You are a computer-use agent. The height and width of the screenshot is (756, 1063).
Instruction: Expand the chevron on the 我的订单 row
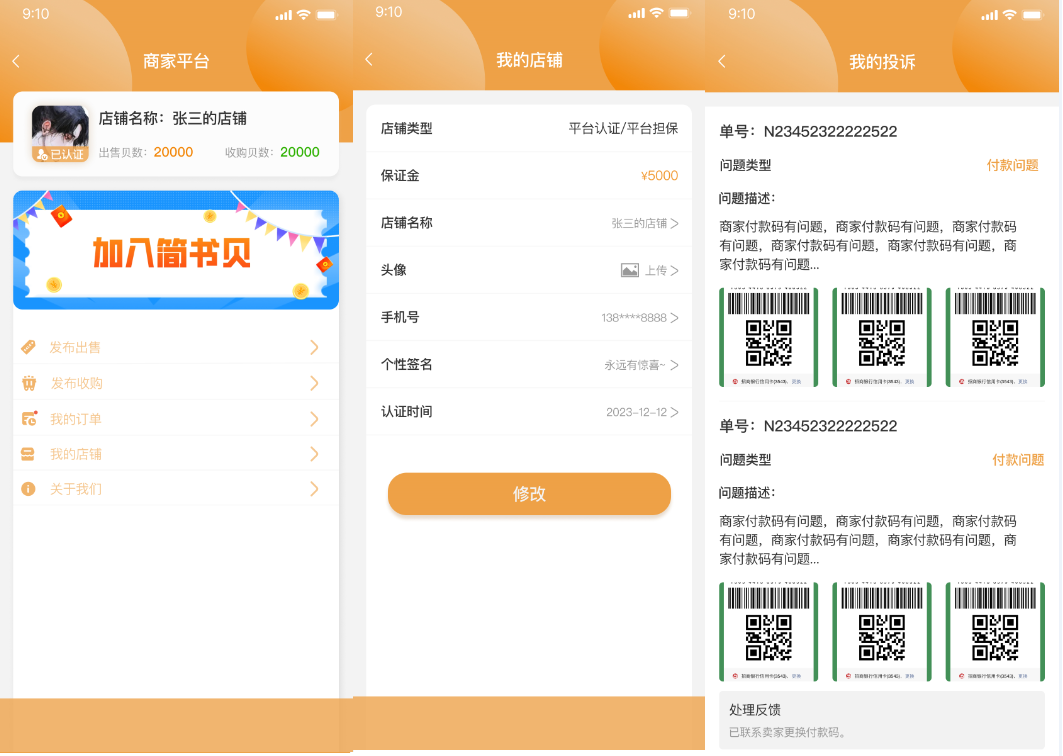pyautogui.click(x=314, y=418)
